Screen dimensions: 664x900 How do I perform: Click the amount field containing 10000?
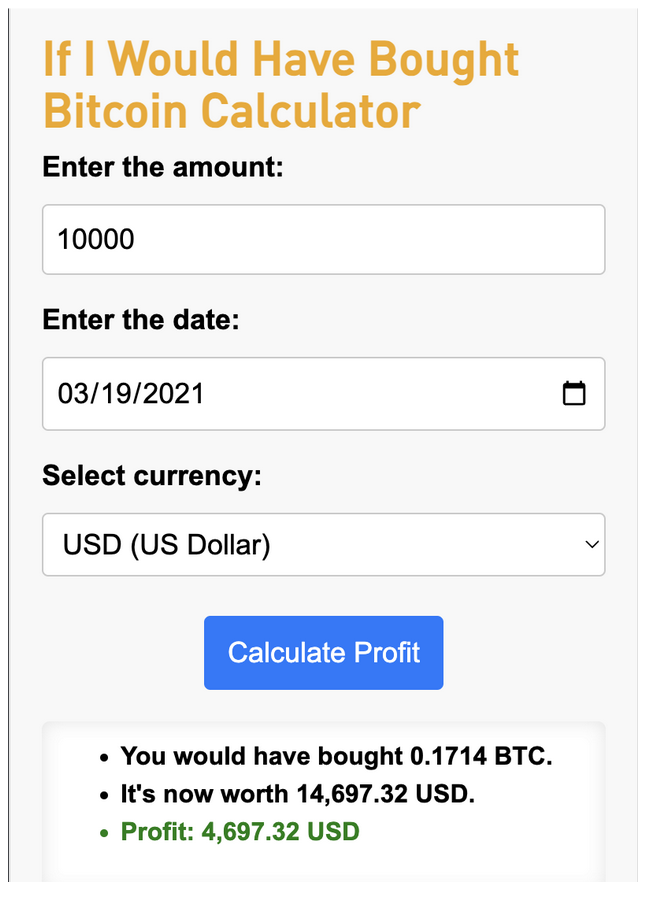point(323,240)
